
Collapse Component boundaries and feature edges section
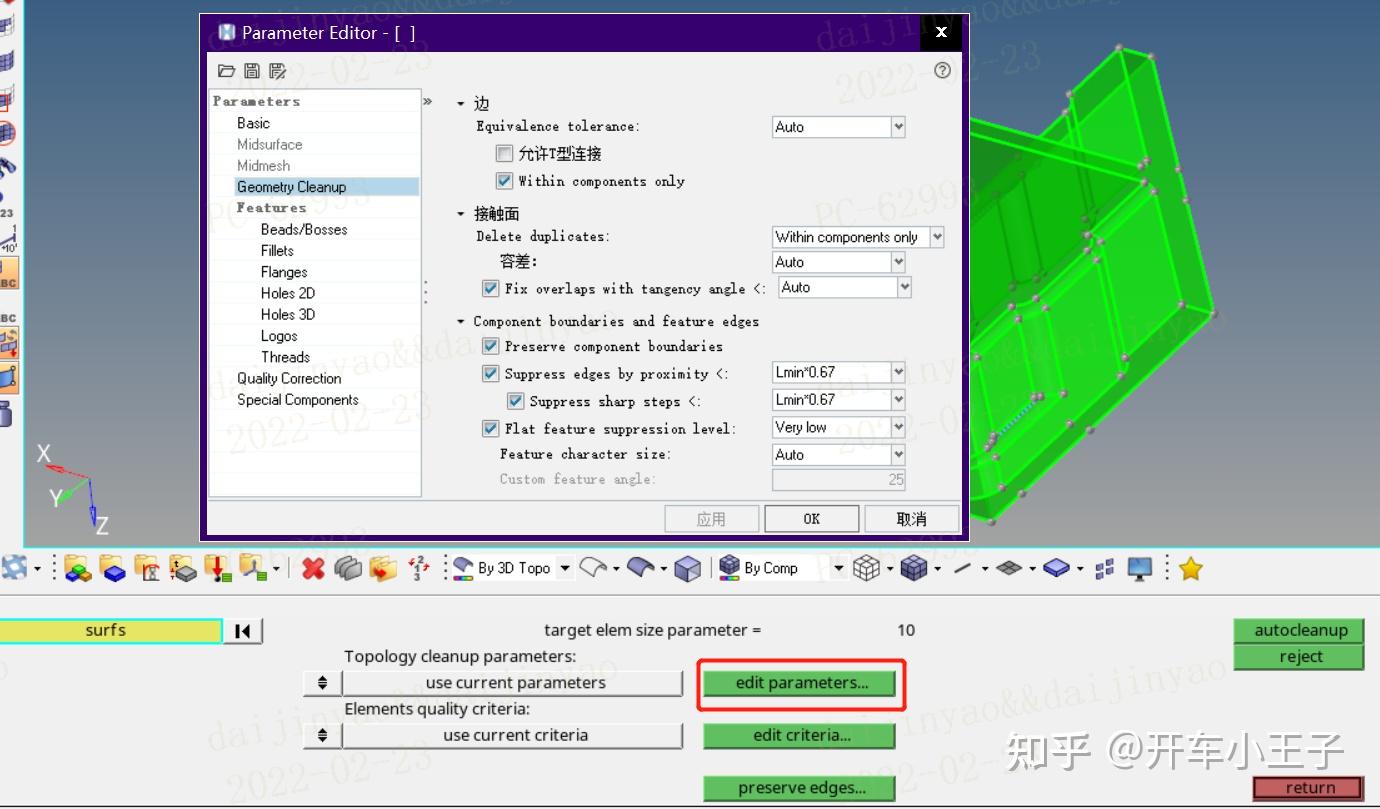click(x=461, y=322)
